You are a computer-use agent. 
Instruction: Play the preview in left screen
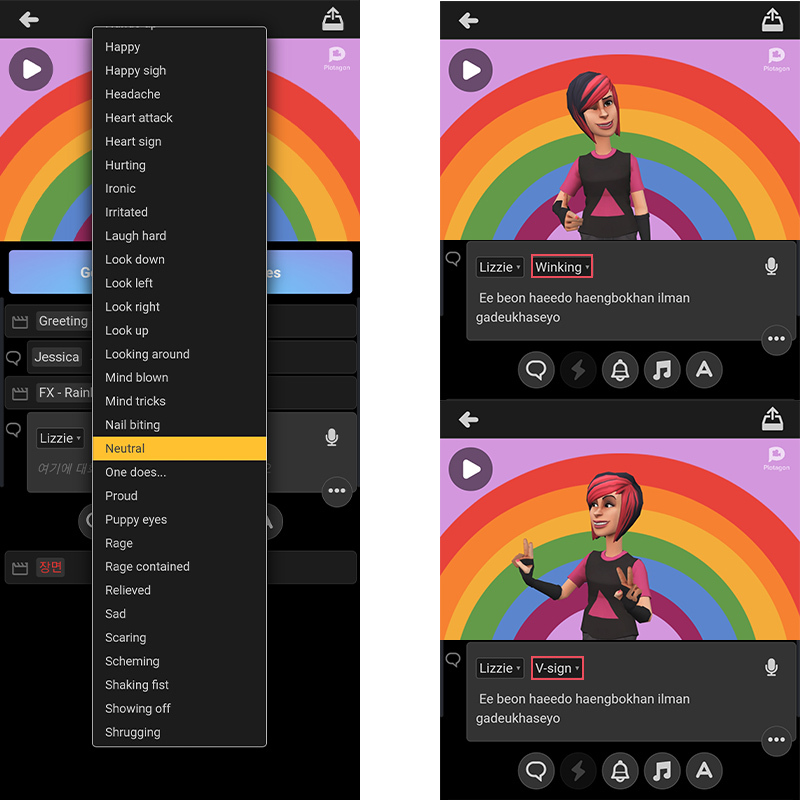(31, 69)
